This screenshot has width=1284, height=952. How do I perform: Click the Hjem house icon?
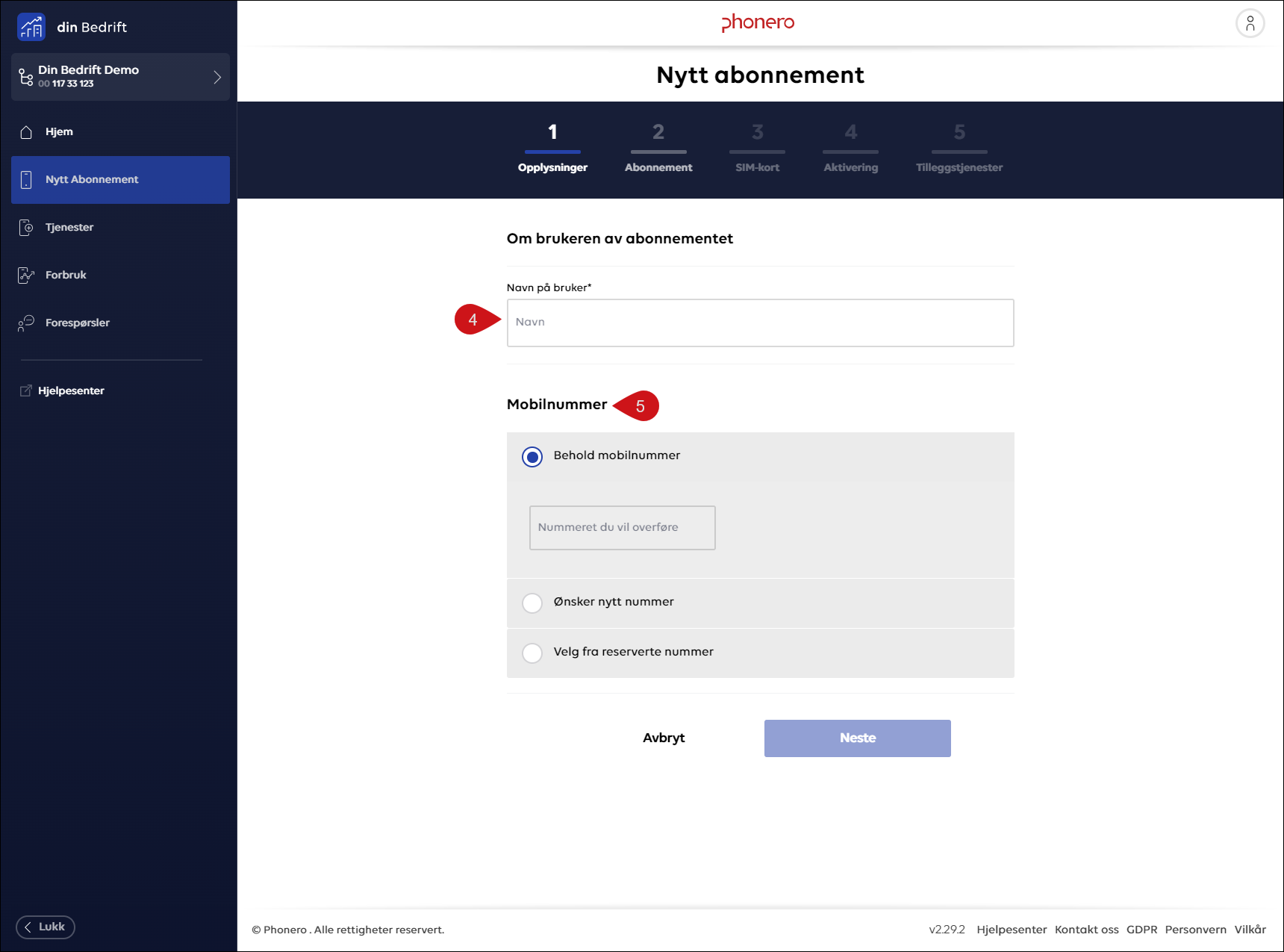(26, 132)
